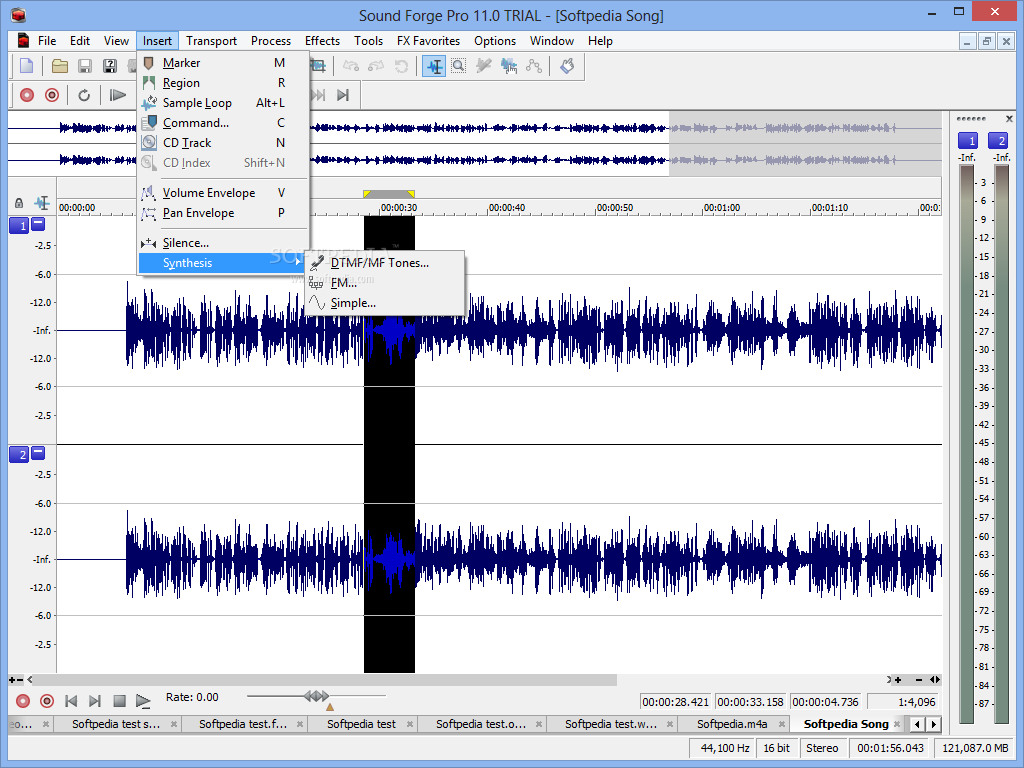Choose Pan Envelope menu entry
This screenshot has width=1024, height=768.
(x=223, y=213)
